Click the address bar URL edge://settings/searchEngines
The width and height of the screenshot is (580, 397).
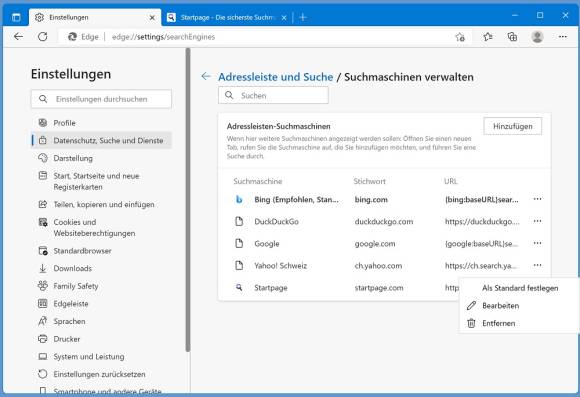pos(163,37)
